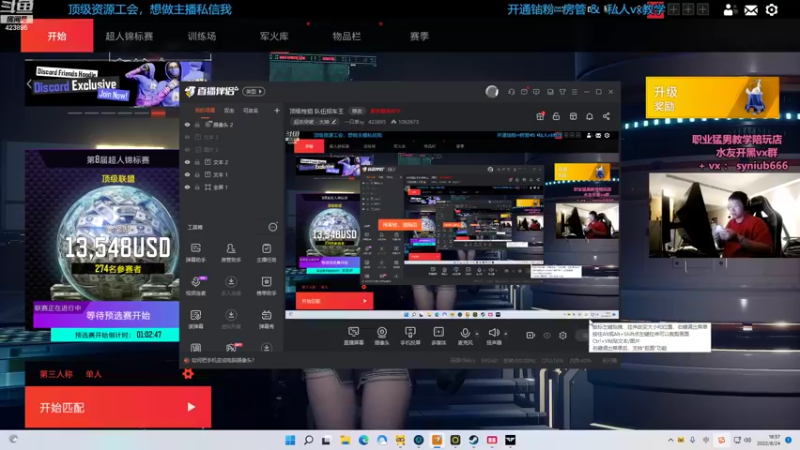Open game friends icon at top right

(x=729, y=10)
